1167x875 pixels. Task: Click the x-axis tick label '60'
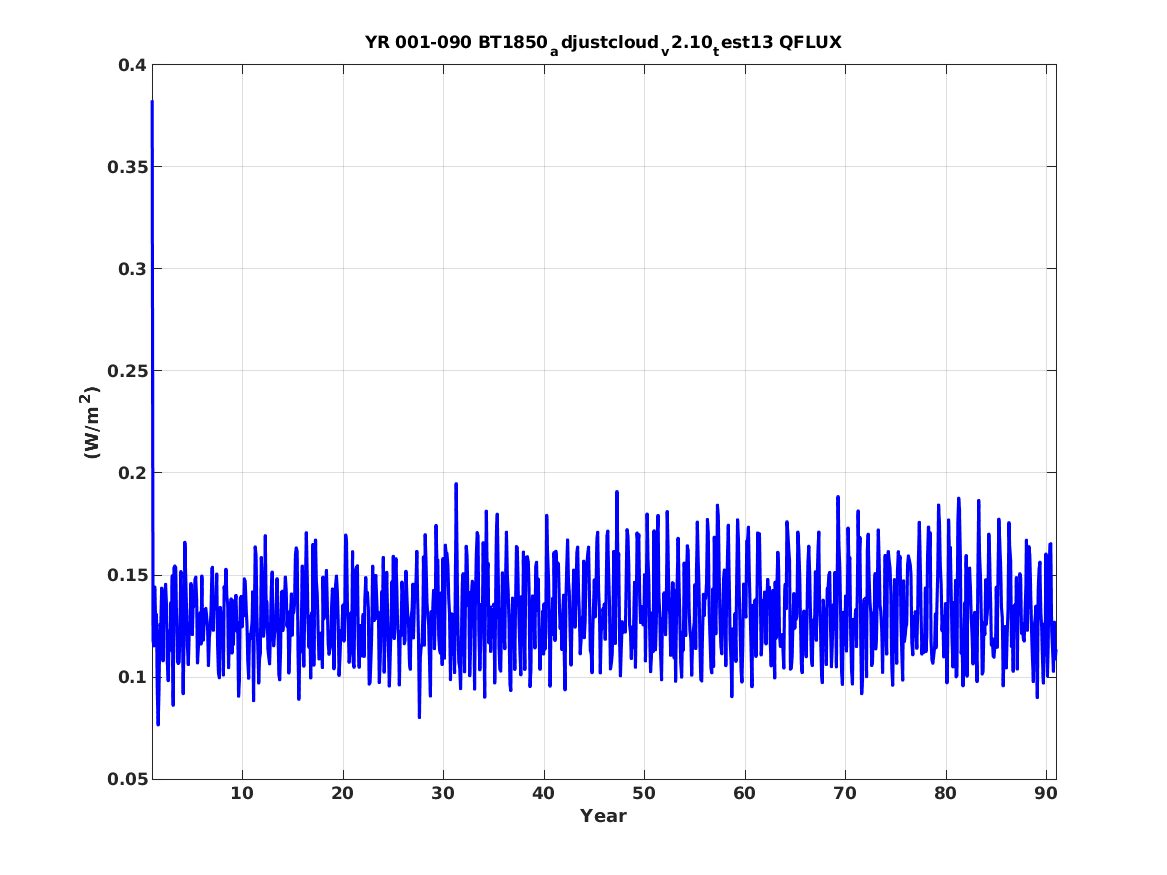[744, 794]
